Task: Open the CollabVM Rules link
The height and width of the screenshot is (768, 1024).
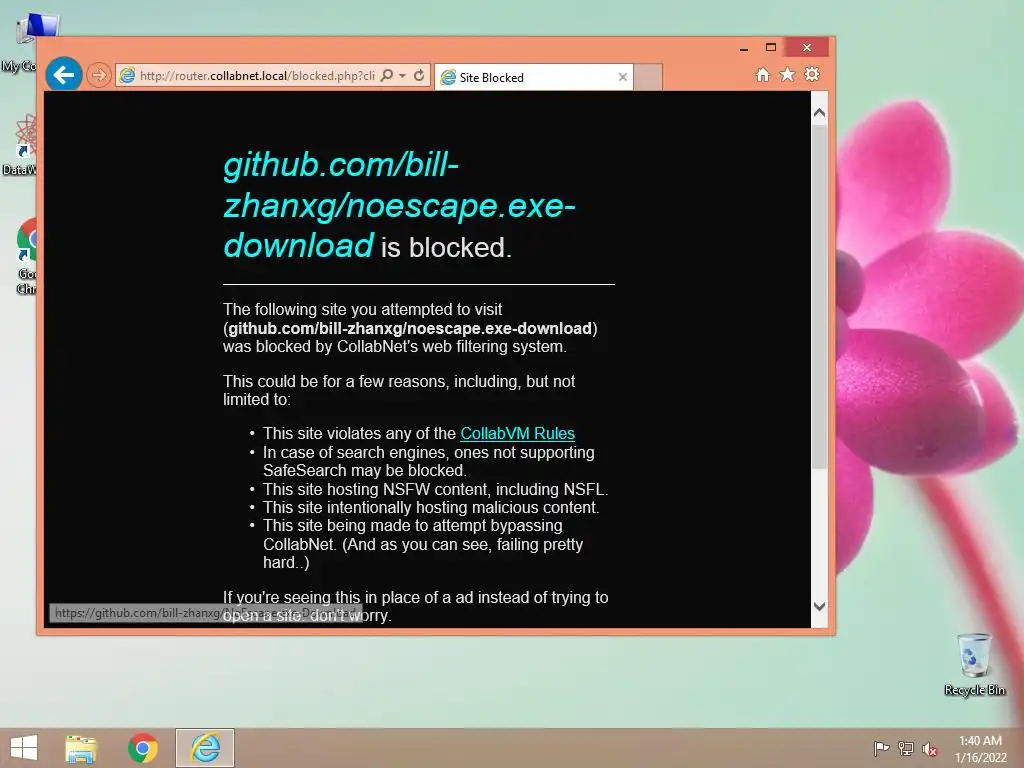Action: pyautogui.click(x=517, y=434)
